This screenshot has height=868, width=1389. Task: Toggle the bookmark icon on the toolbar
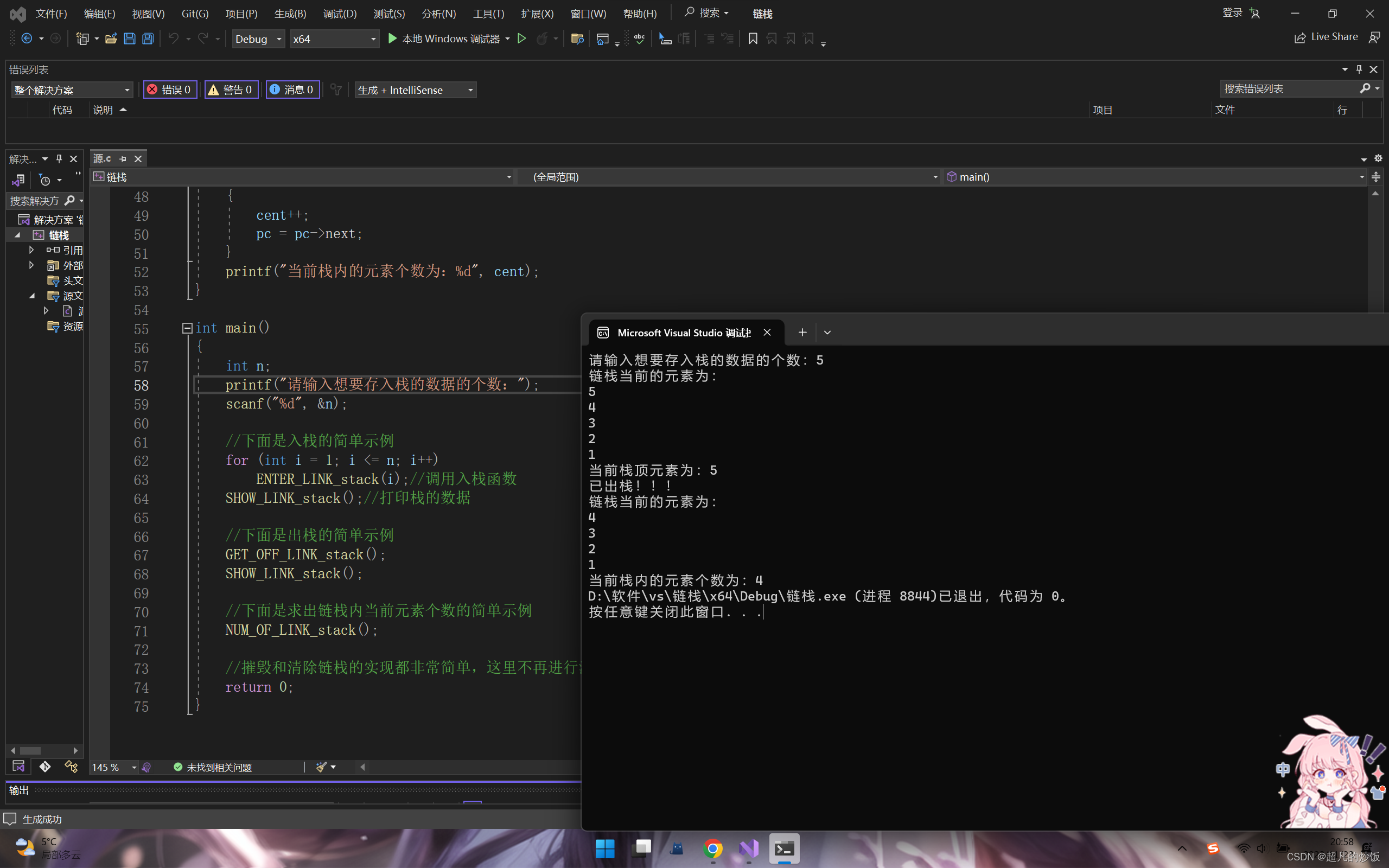click(753, 39)
